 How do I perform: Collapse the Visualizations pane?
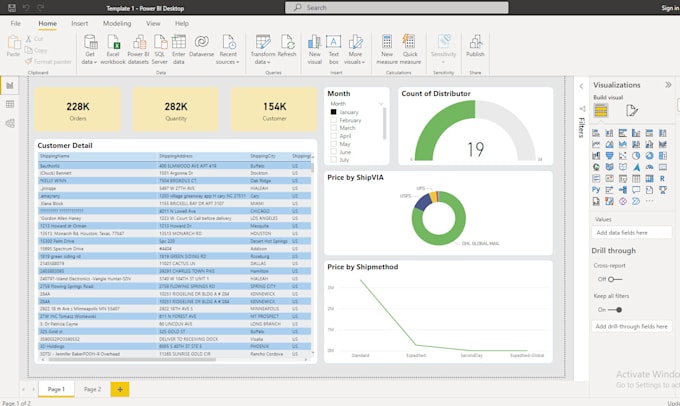pos(668,85)
